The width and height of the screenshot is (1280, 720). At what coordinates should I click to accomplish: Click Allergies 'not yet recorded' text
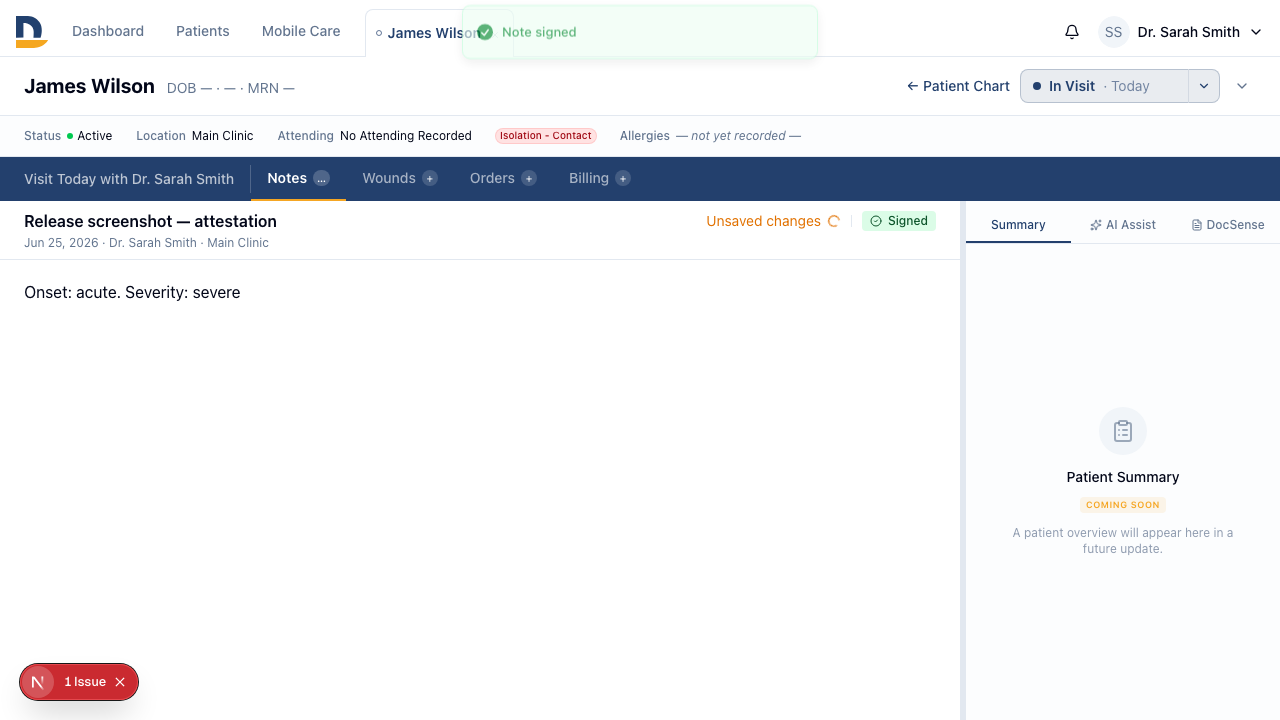point(738,136)
